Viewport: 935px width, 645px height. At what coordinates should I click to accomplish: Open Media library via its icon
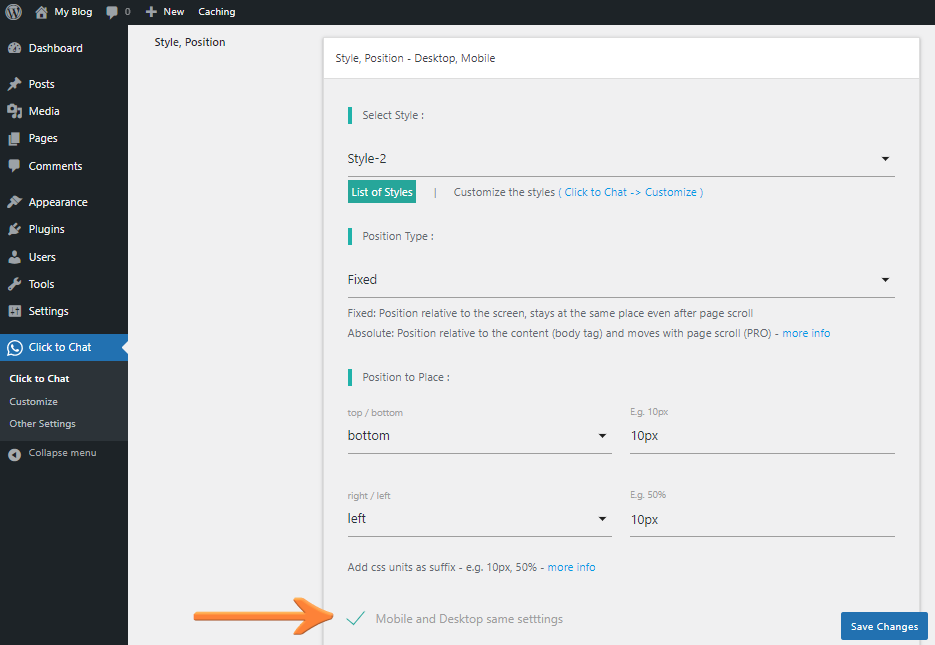pyautogui.click(x=15, y=110)
